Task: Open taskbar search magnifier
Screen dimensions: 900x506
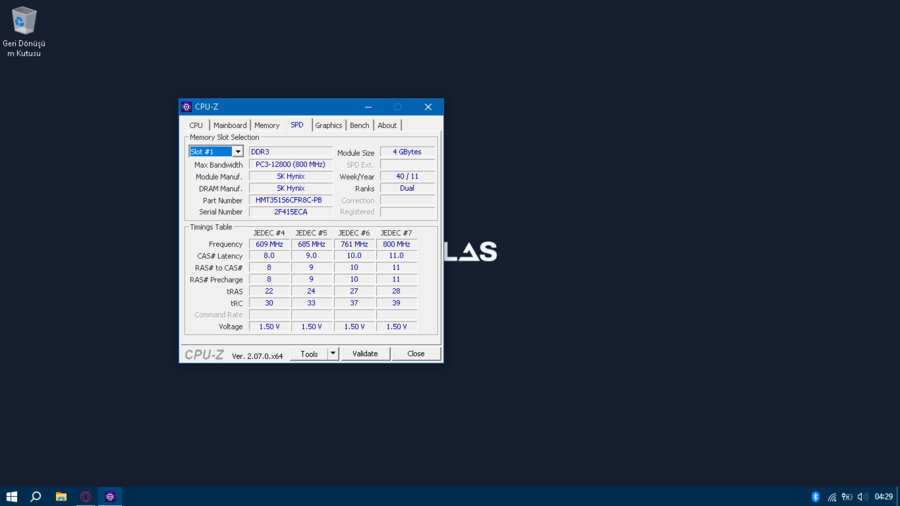Action: (36, 496)
